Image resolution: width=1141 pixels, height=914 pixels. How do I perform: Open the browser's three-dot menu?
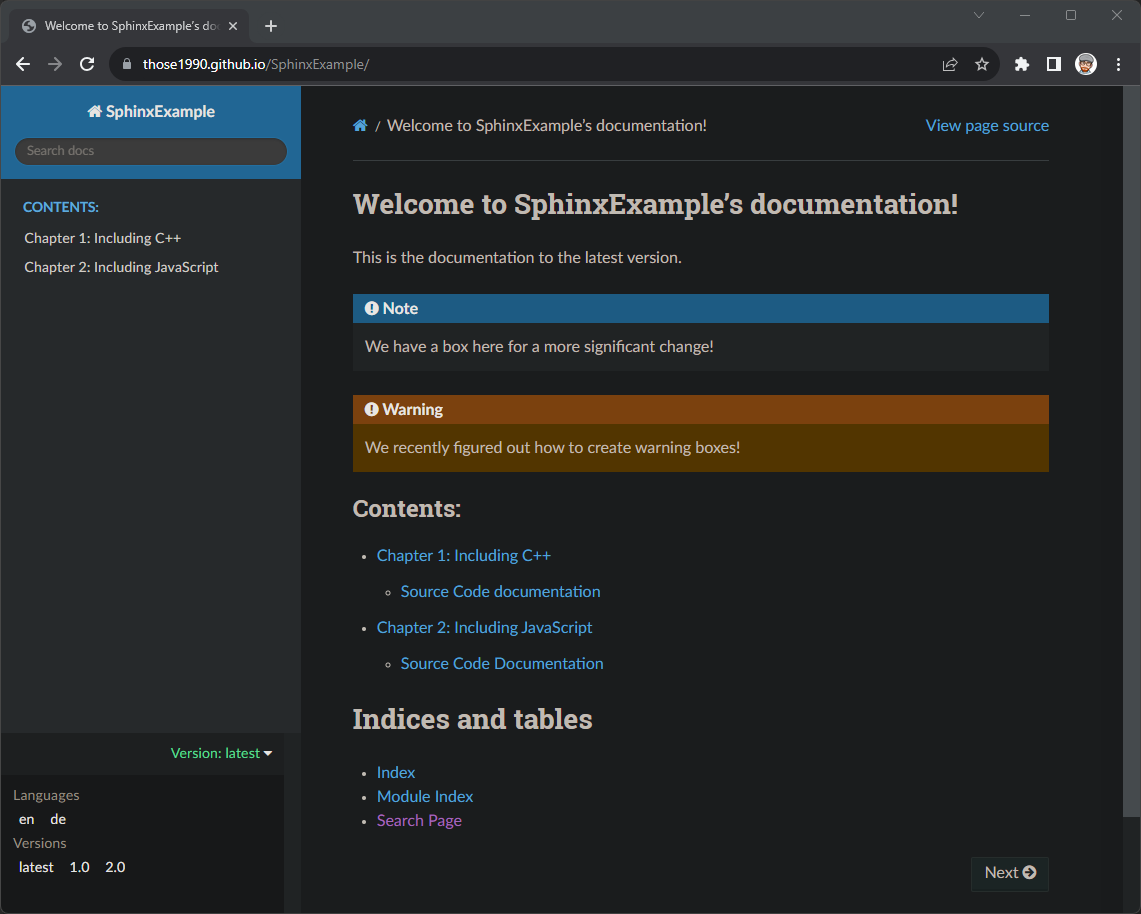(1118, 63)
